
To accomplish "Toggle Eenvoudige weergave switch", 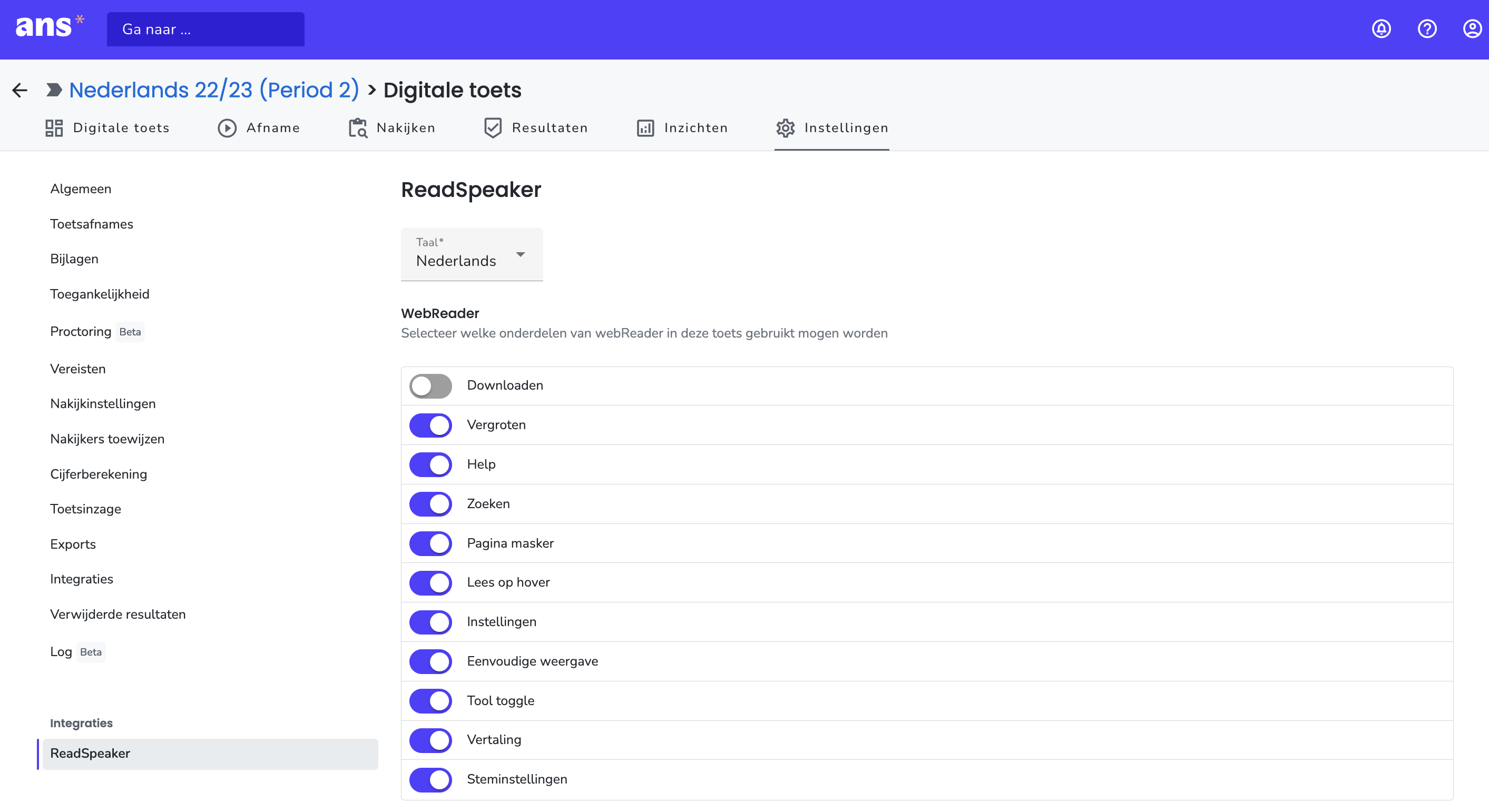I will pyautogui.click(x=430, y=661).
